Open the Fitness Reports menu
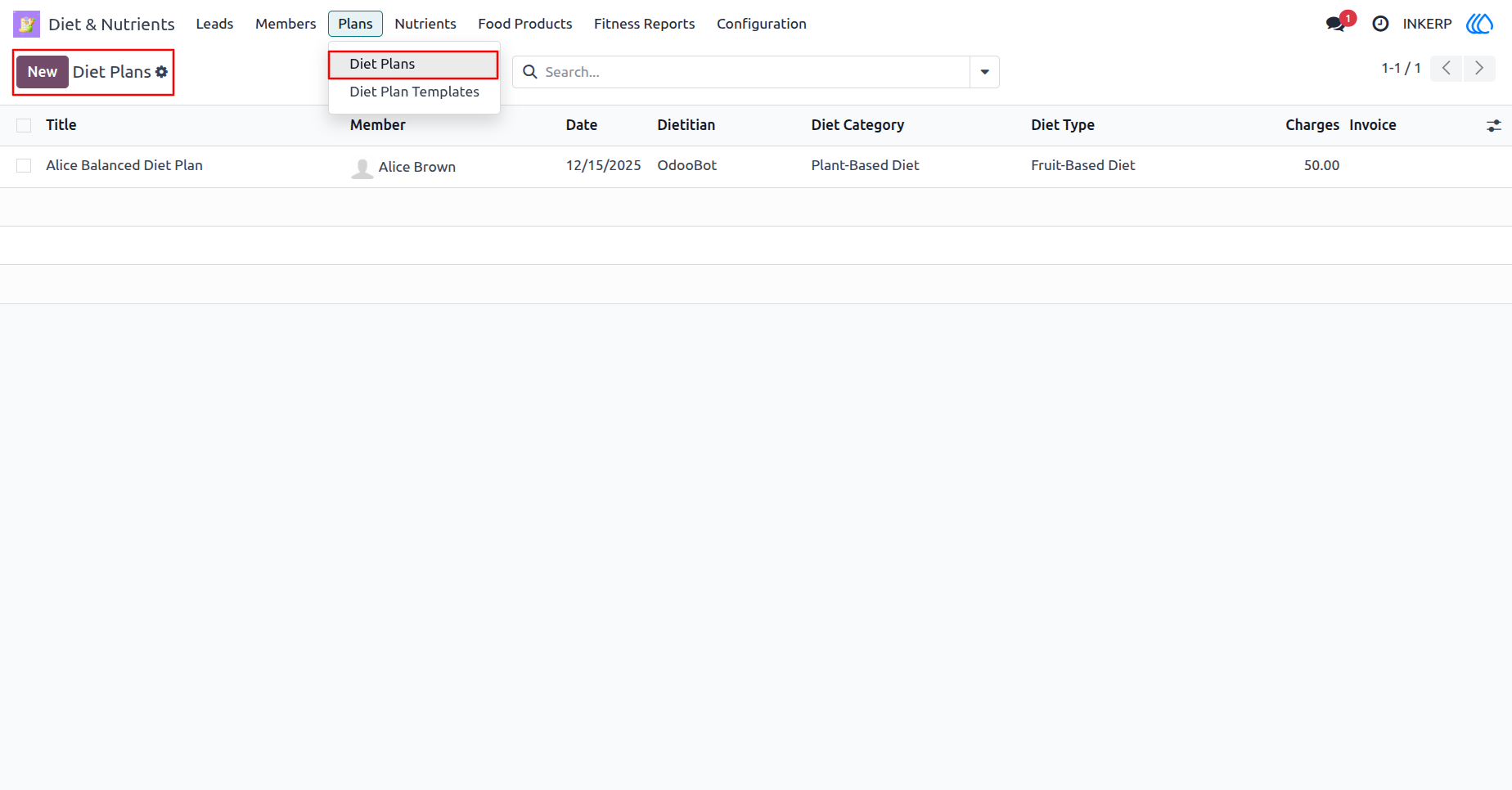The width and height of the screenshot is (1512, 790). click(645, 24)
